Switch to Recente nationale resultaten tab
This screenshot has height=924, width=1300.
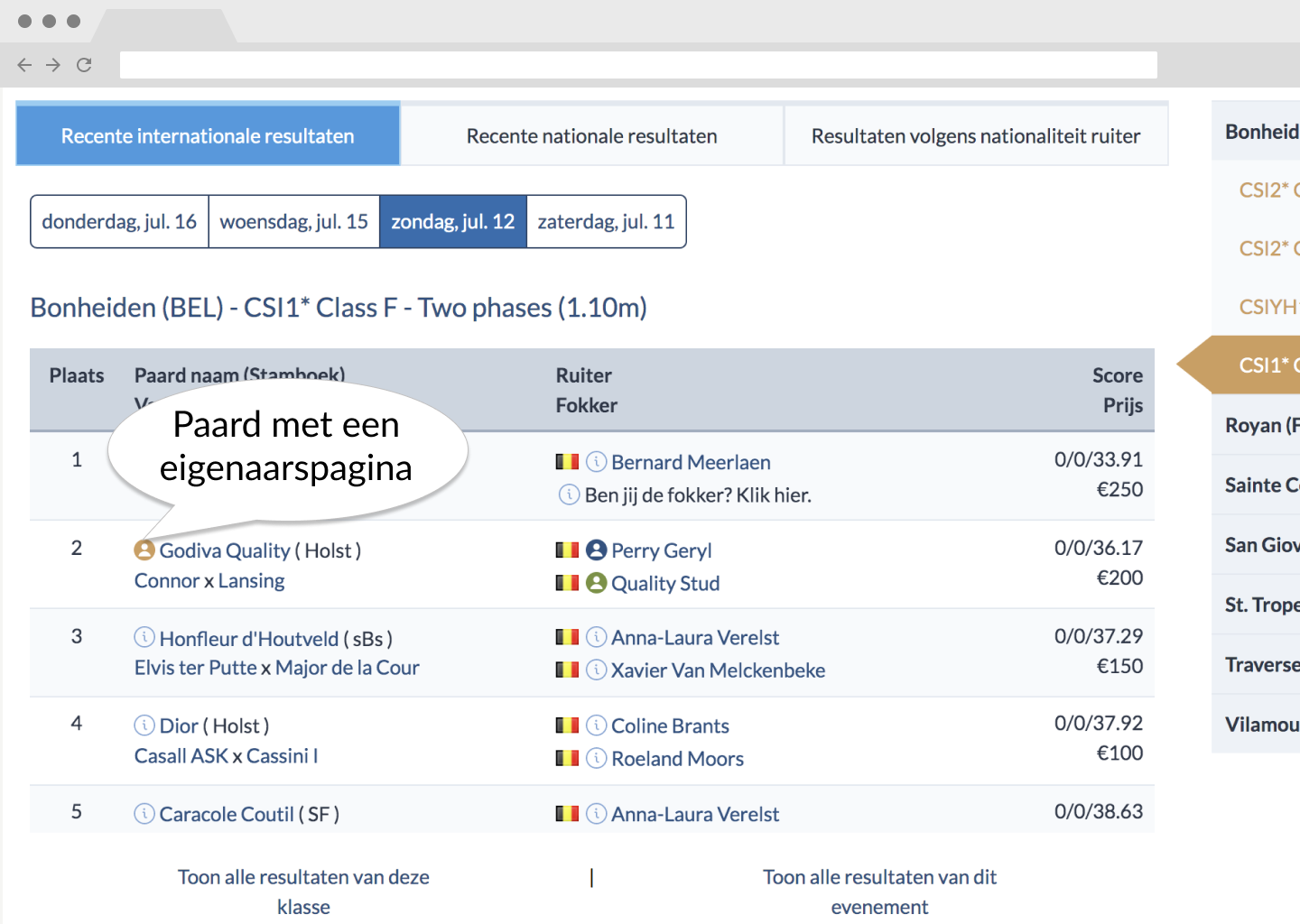click(591, 135)
